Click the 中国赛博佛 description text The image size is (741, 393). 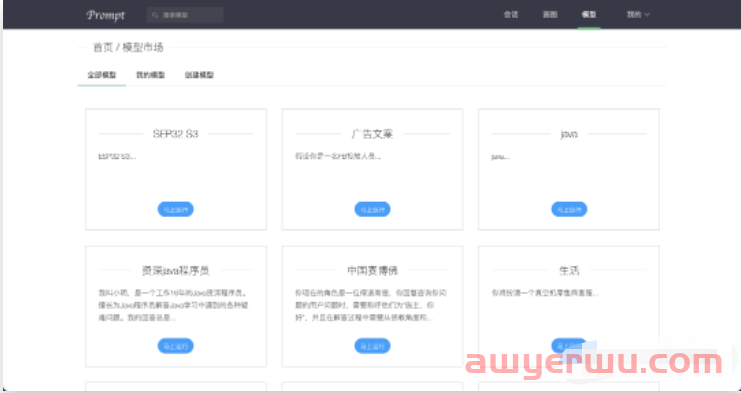[x=371, y=306]
